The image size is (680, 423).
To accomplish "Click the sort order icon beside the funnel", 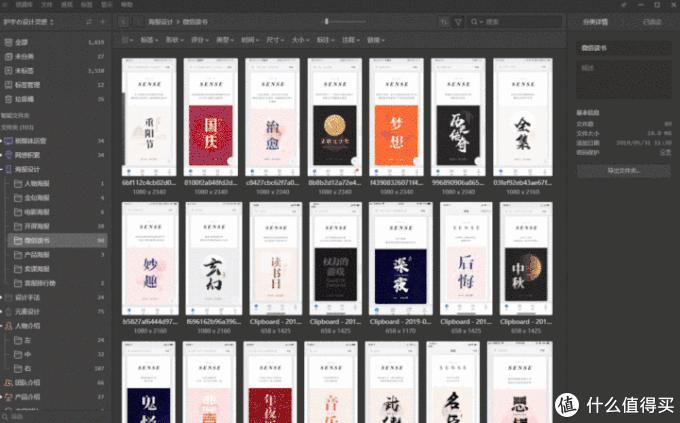I will click(444, 22).
